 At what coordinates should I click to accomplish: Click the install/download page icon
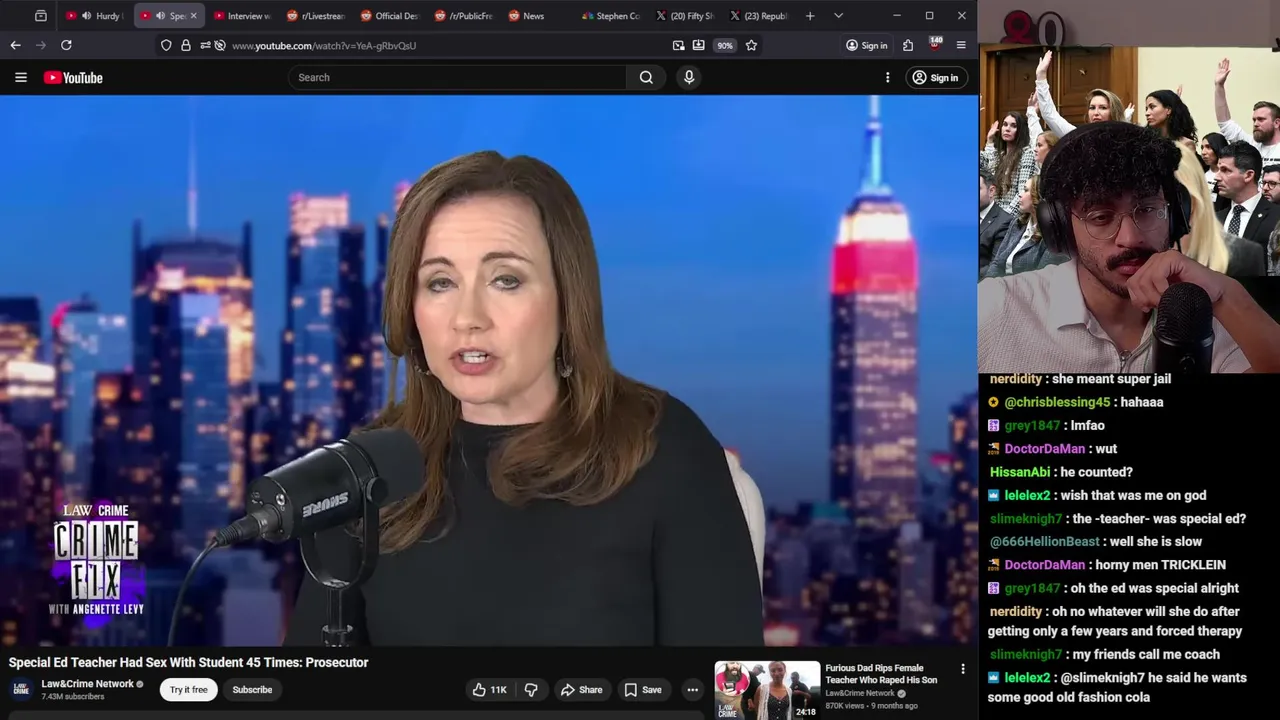(698, 45)
